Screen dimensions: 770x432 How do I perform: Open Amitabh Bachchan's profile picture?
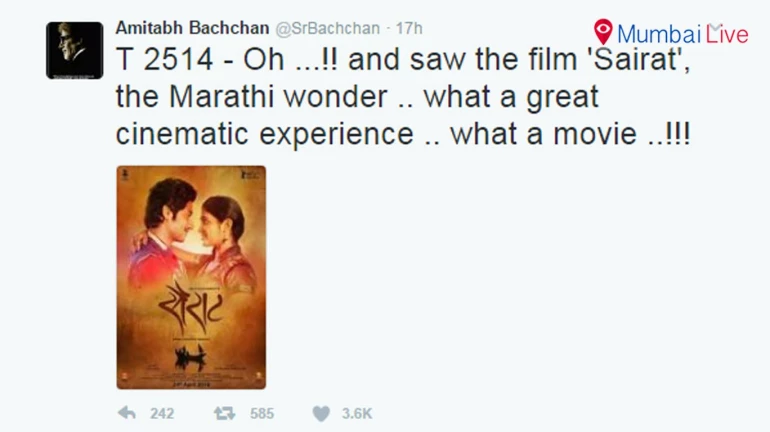click(75, 50)
